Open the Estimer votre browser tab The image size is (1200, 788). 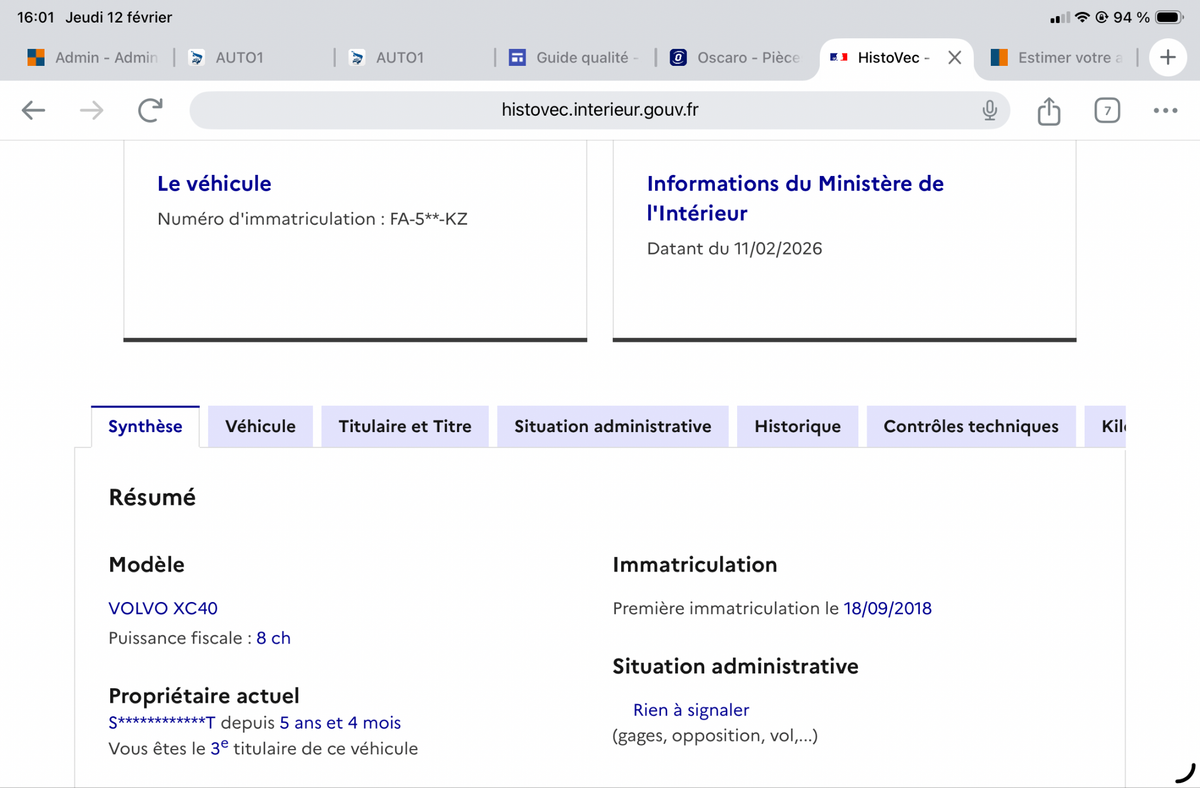point(1058,58)
